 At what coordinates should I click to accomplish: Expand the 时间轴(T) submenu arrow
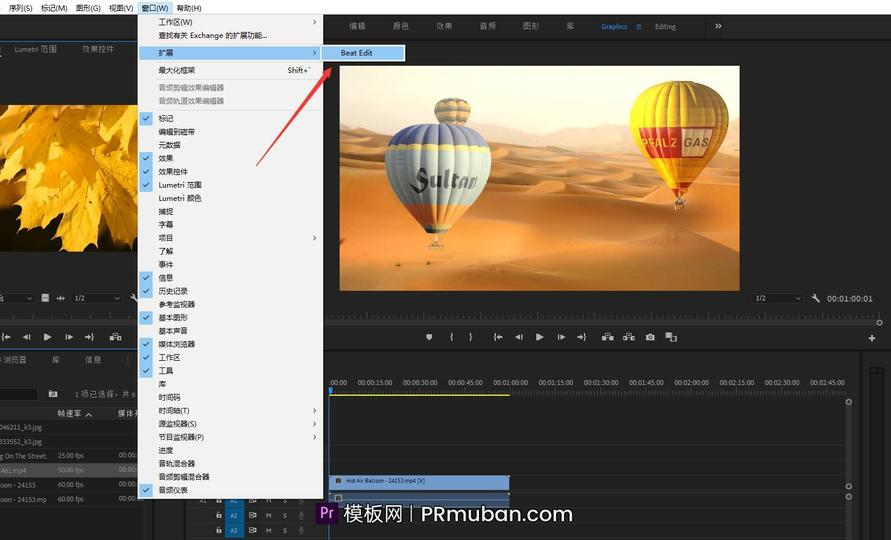315,410
